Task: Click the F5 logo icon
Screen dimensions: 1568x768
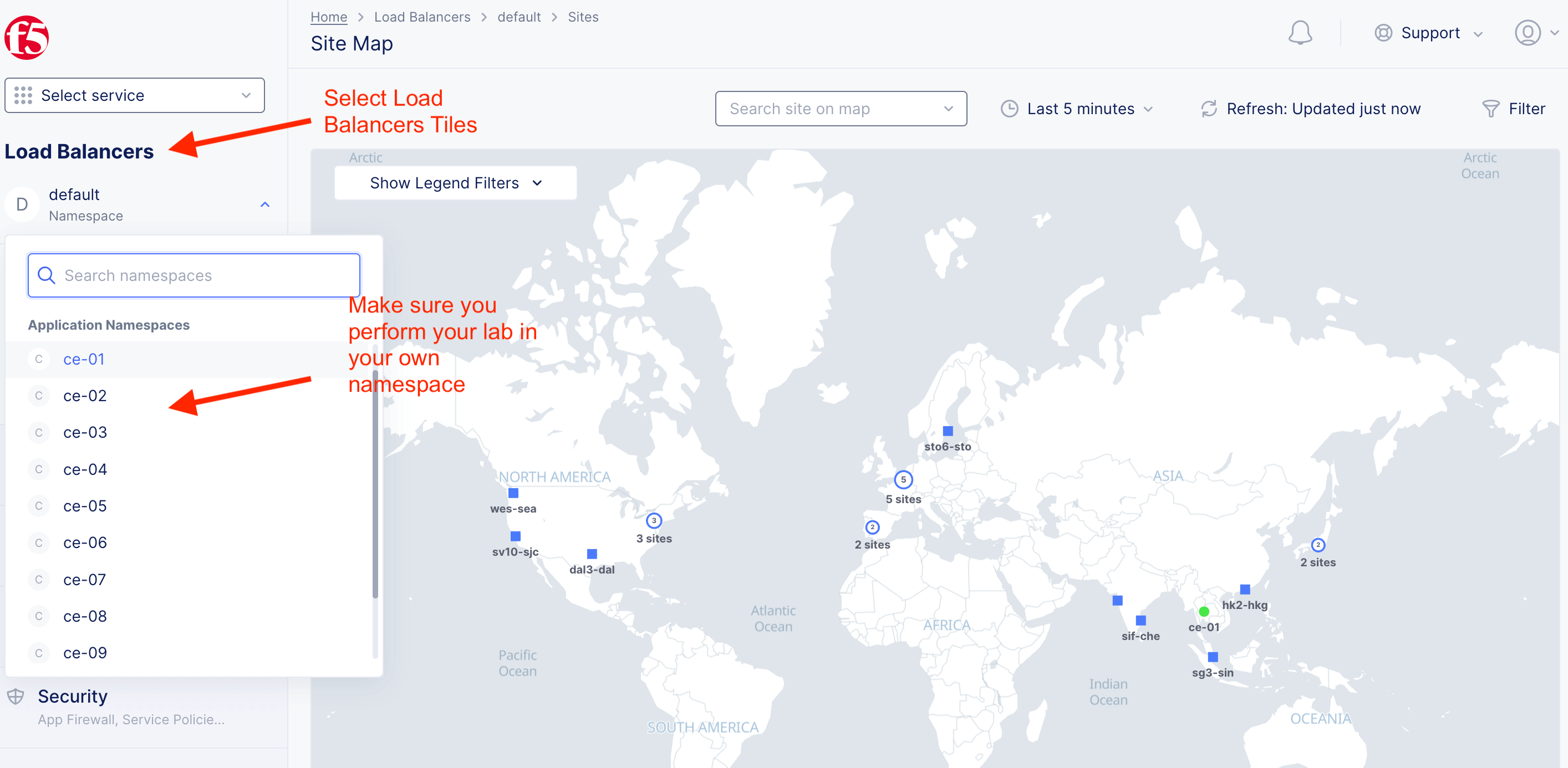Action: coord(26,38)
